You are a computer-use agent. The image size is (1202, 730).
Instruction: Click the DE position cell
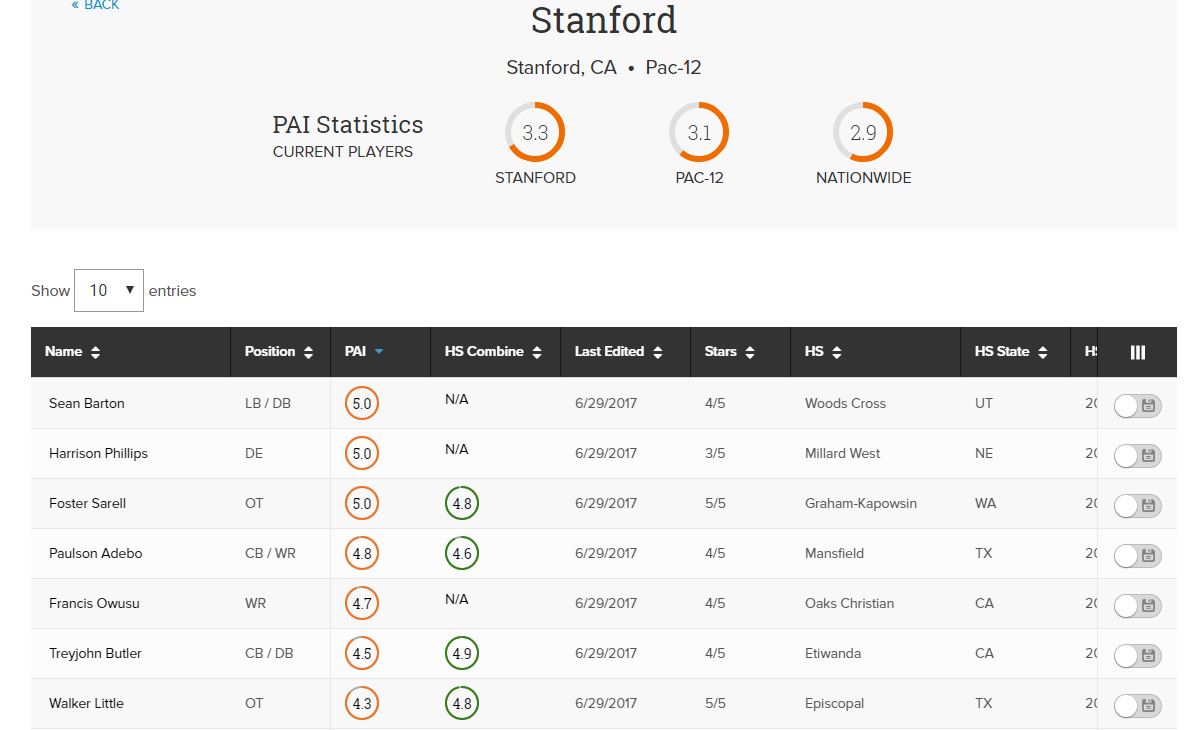(x=254, y=453)
